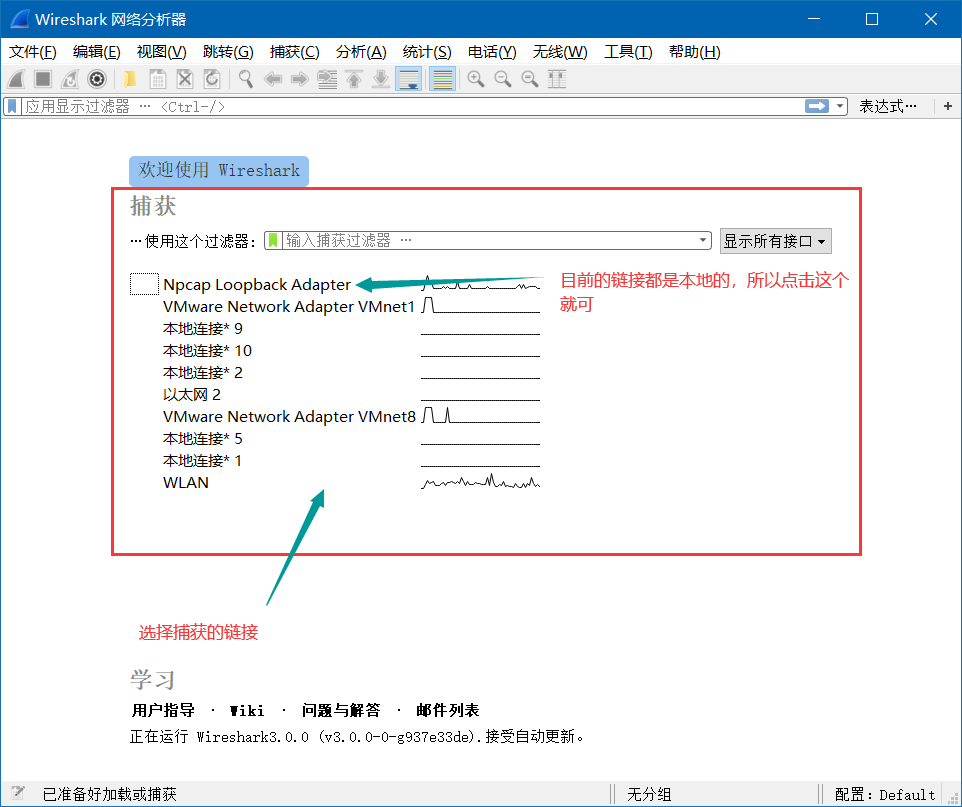Screen dimensions: 962x807
Task: Click the start capture shark fin icon
Action: click(x=17, y=79)
